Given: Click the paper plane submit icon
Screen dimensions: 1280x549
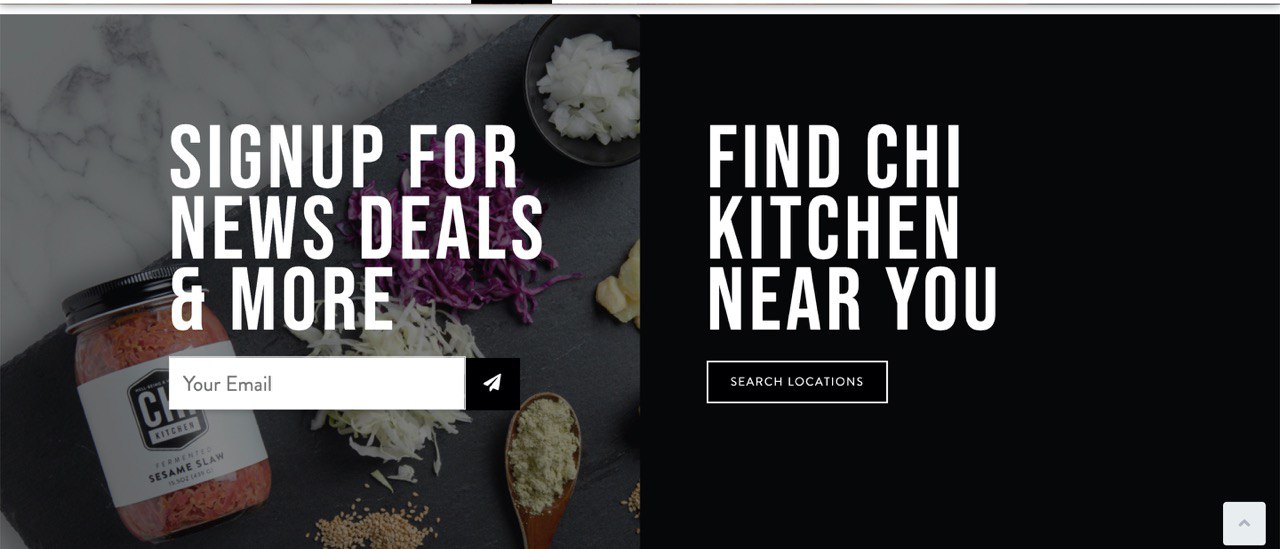Looking at the screenshot, I should [x=492, y=383].
